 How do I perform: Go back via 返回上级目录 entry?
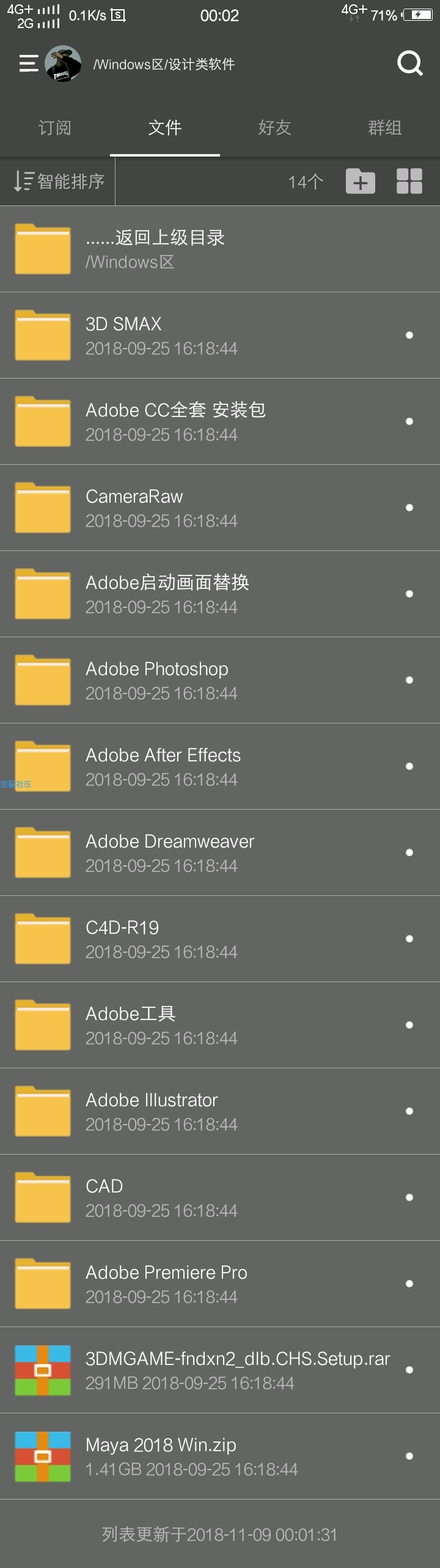pyautogui.click(x=220, y=249)
